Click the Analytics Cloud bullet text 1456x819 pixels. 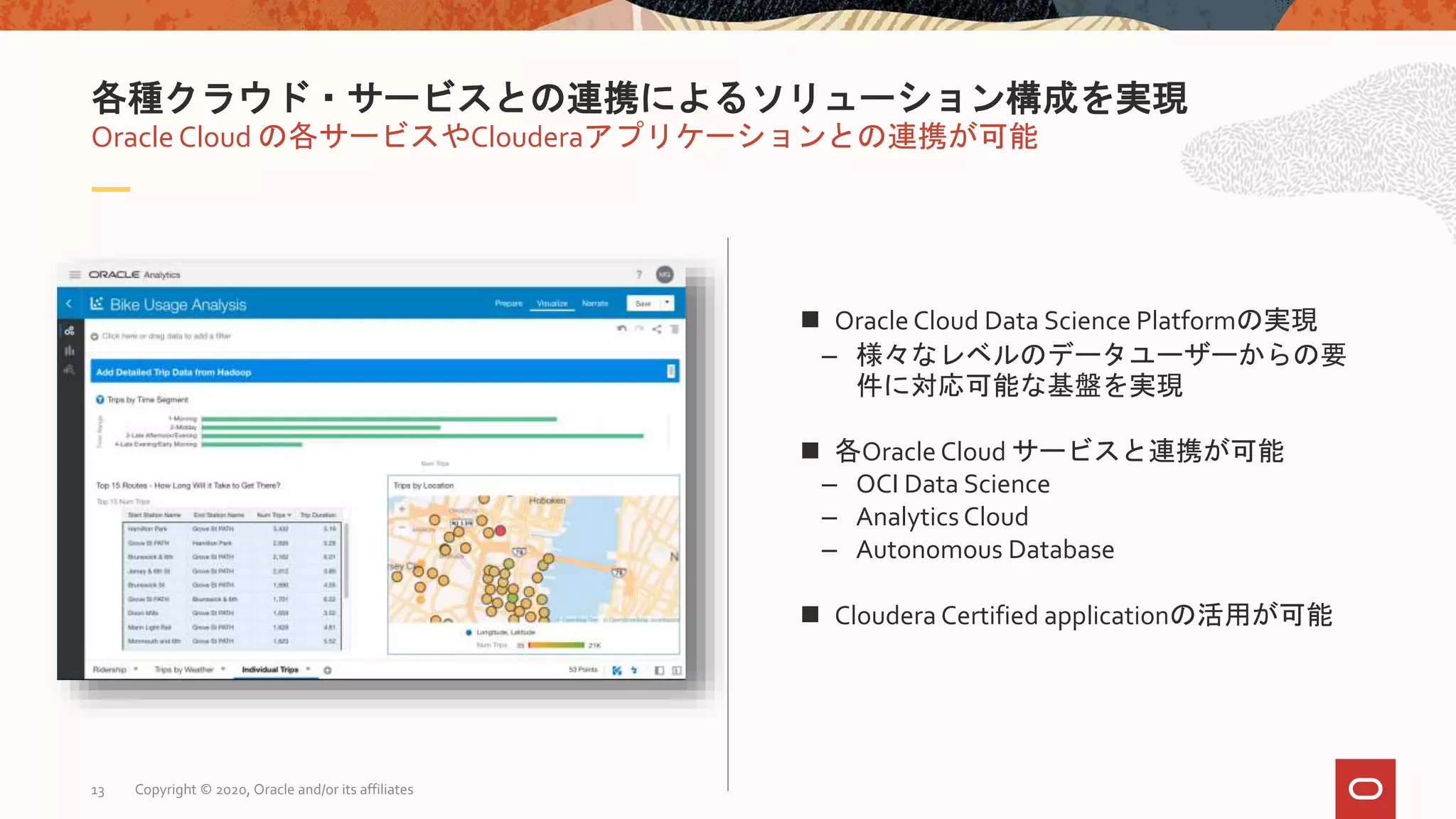(942, 517)
